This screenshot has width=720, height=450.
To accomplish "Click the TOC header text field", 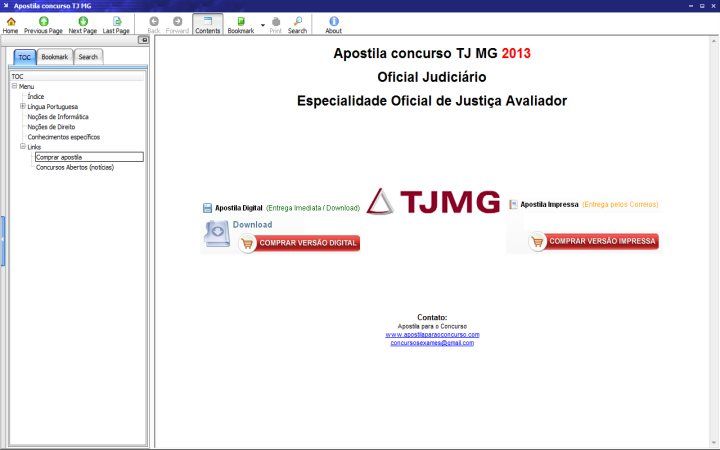I will [x=78, y=76].
